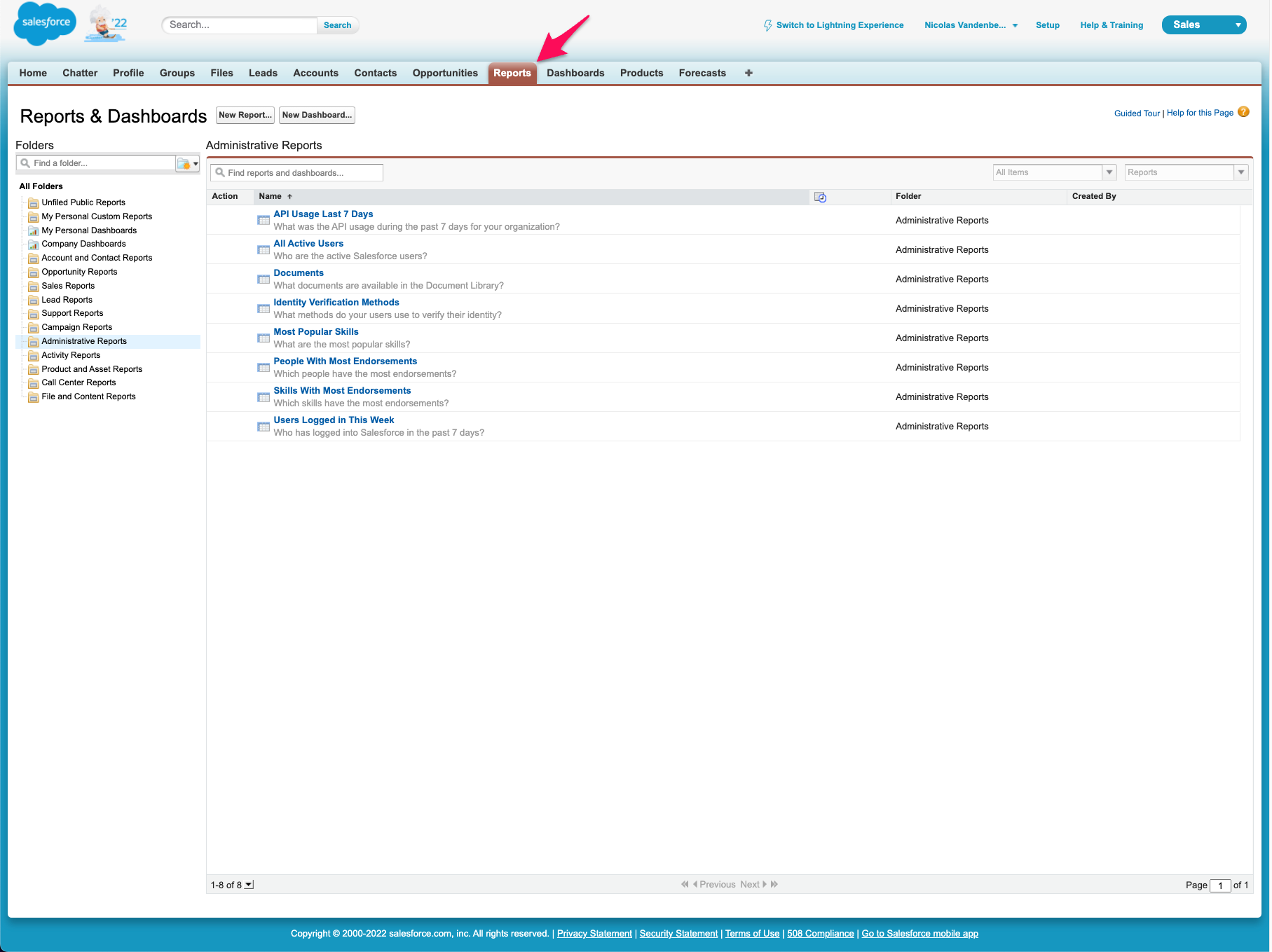Click the New Report... button
Viewport: 1272px width, 952px height.
[x=245, y=115]
